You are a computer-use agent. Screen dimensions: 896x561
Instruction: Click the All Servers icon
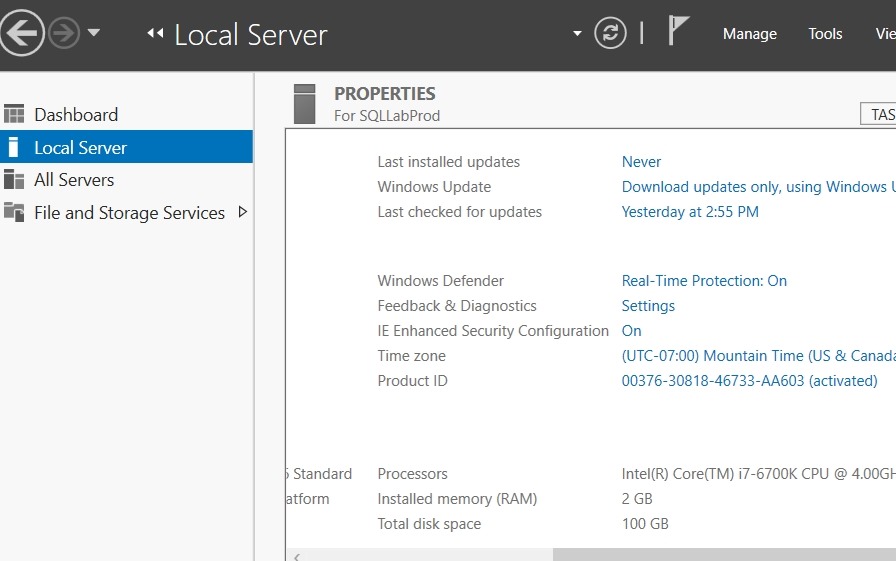pyautogui.click(x=14, y=180)
